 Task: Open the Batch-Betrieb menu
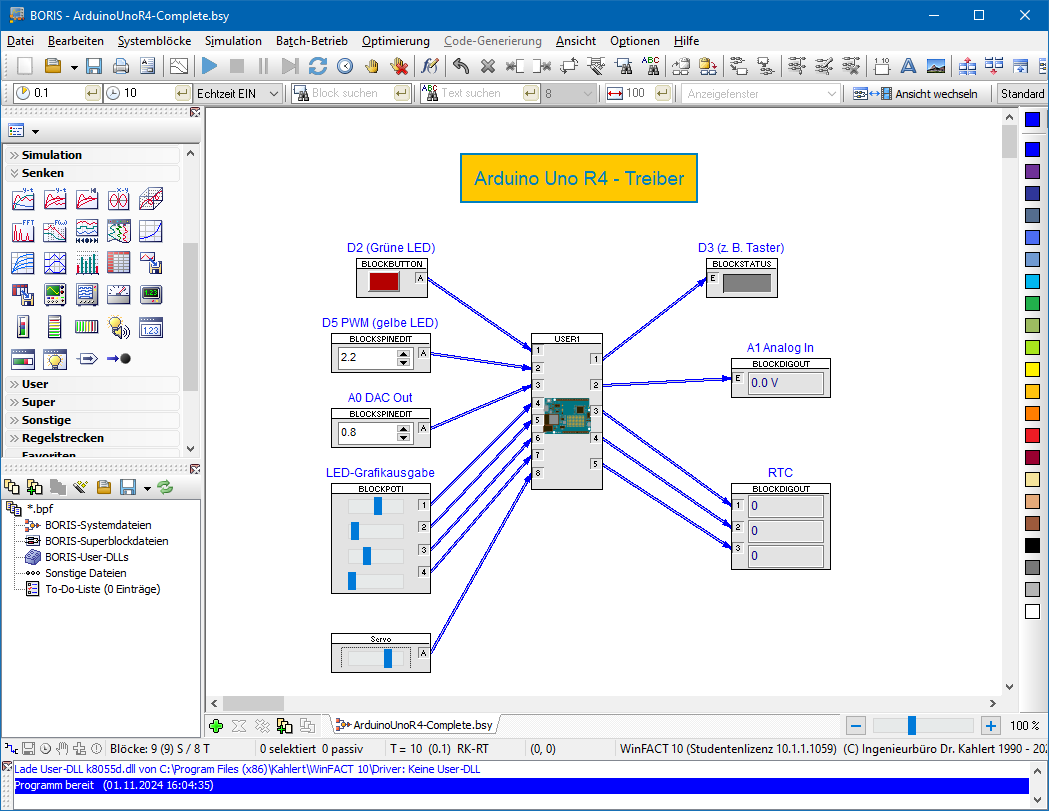pos(312,41)
